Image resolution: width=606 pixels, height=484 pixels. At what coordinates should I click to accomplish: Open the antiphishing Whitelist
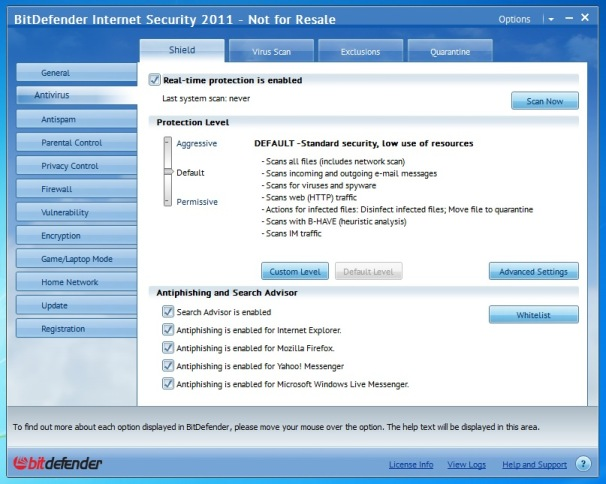click(533, 315)
